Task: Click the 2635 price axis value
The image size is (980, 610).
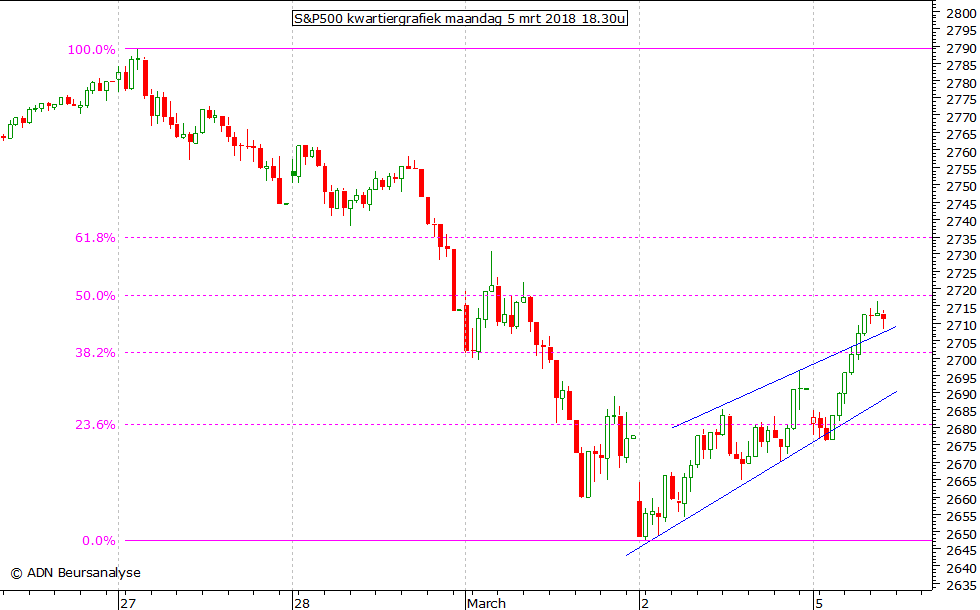Action: 962,586
